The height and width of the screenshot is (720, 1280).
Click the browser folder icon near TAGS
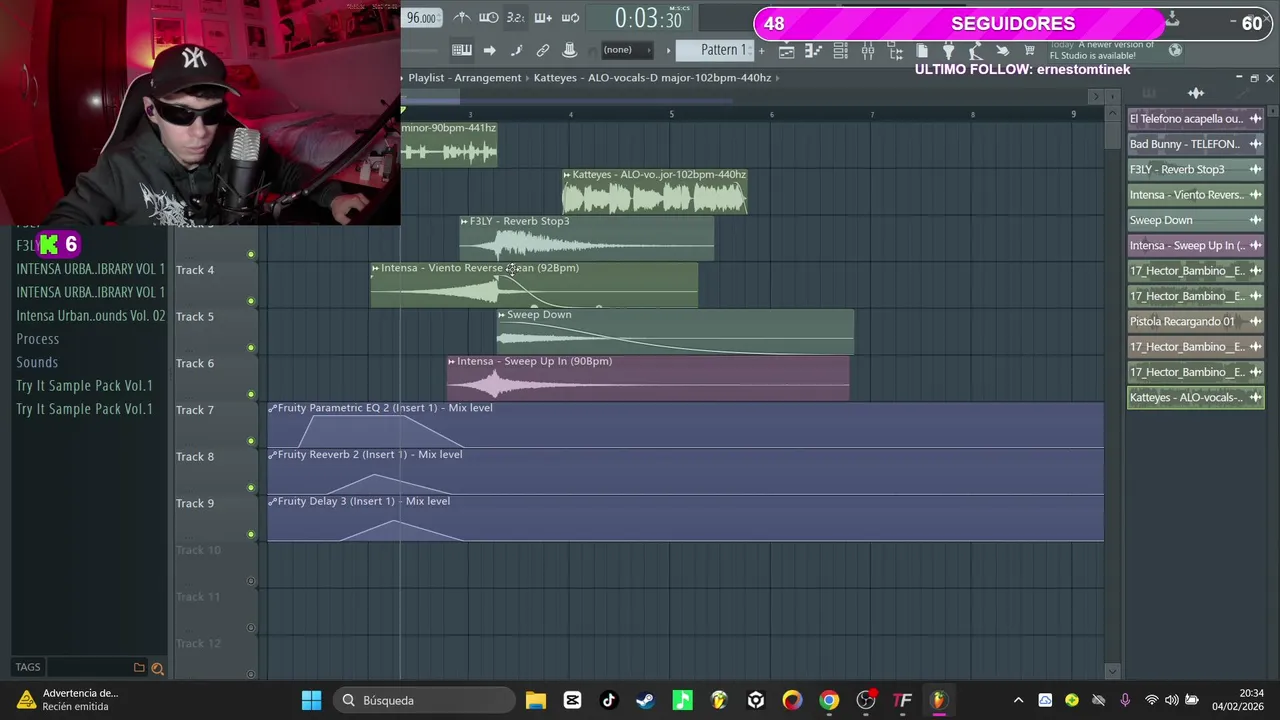coord(139,667)
